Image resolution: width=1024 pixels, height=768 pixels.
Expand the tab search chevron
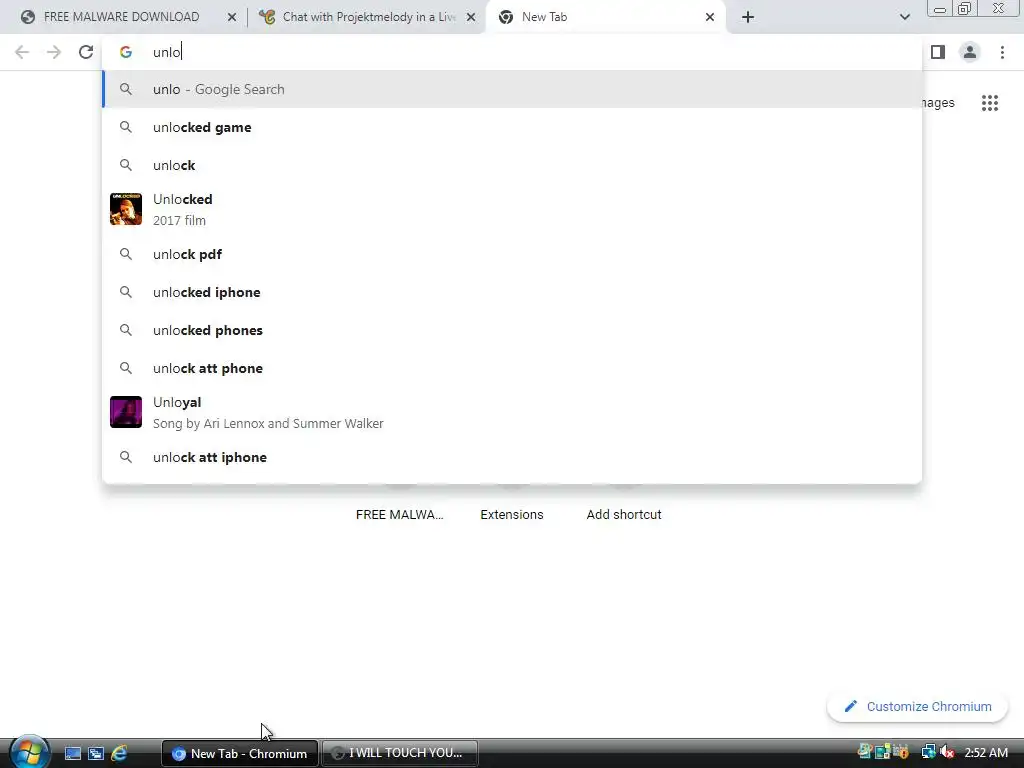904,17
